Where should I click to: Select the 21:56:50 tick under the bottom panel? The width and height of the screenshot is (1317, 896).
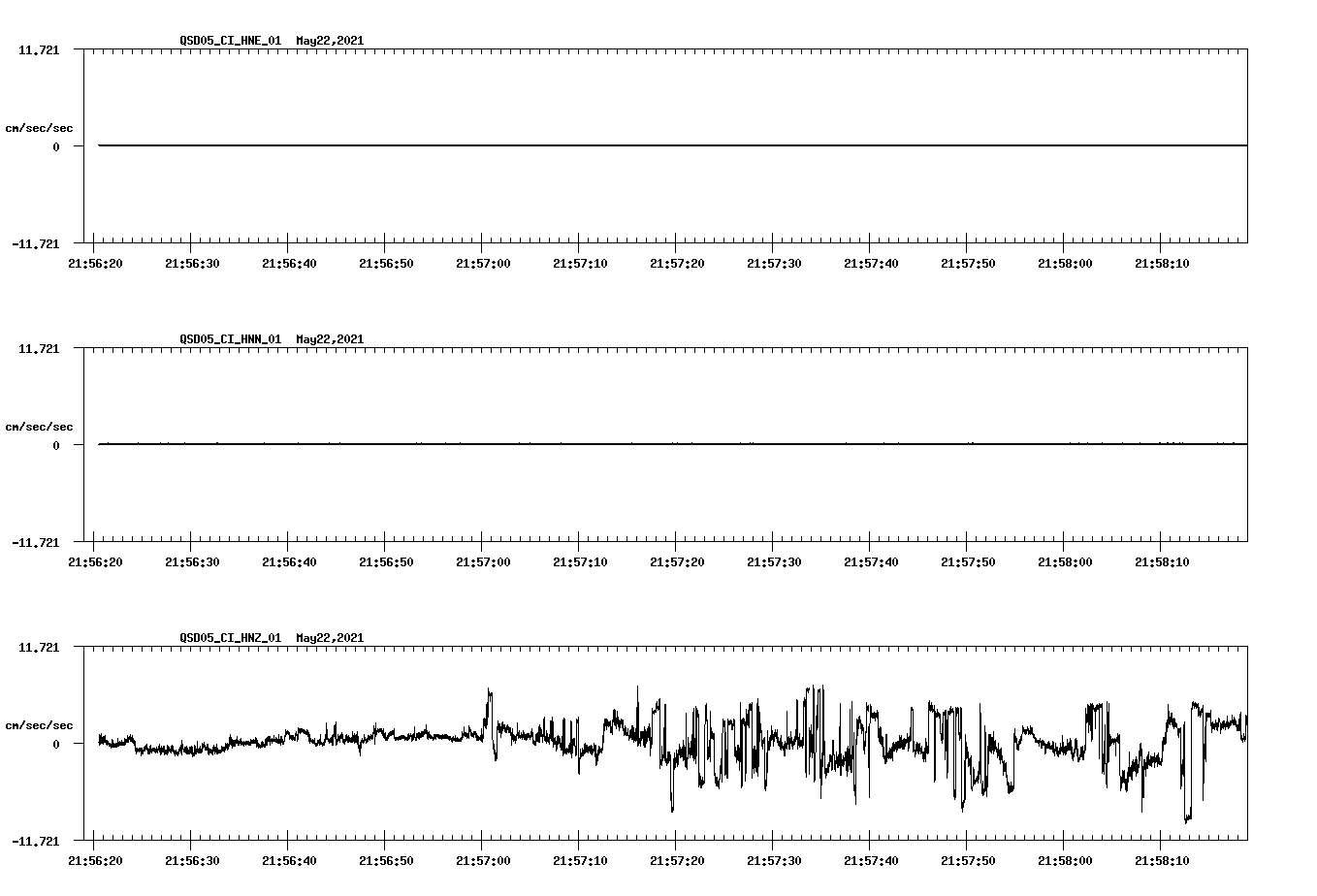389,859
